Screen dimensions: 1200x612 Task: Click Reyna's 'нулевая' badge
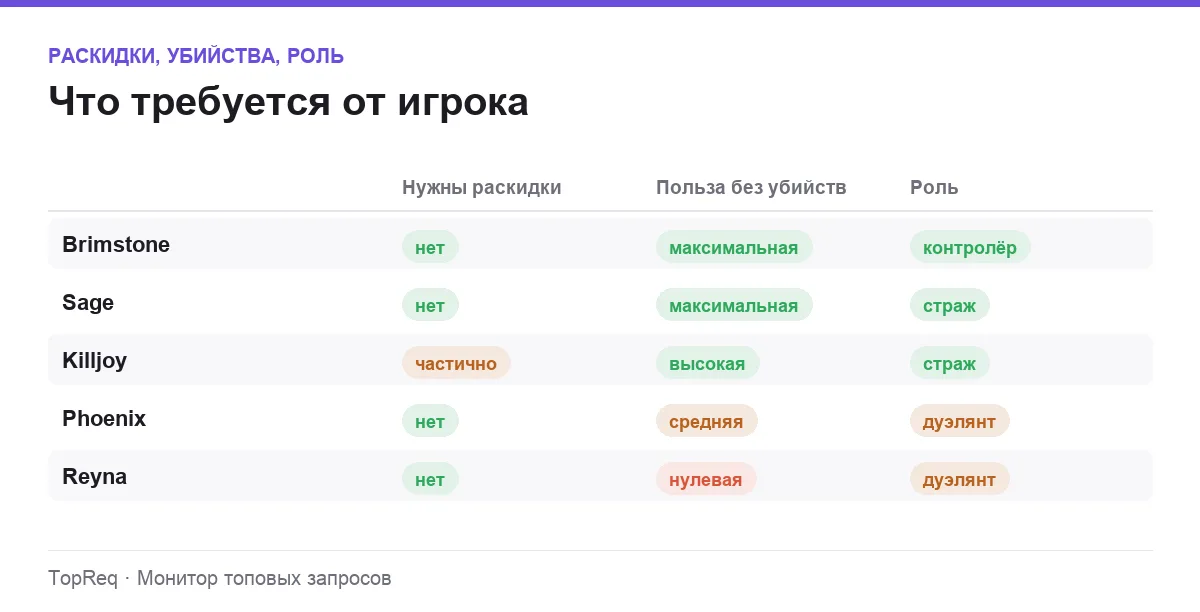point(706,479)
